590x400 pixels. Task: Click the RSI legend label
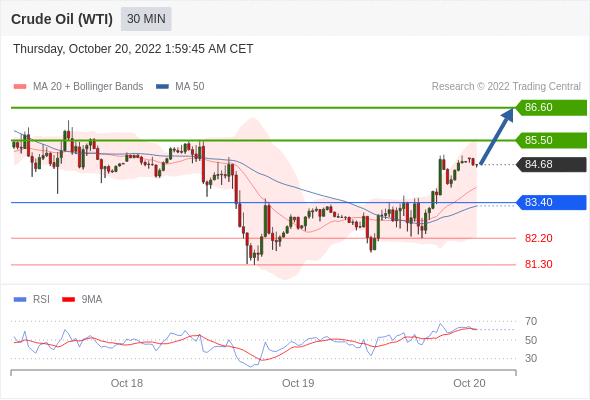pos(41,300)
